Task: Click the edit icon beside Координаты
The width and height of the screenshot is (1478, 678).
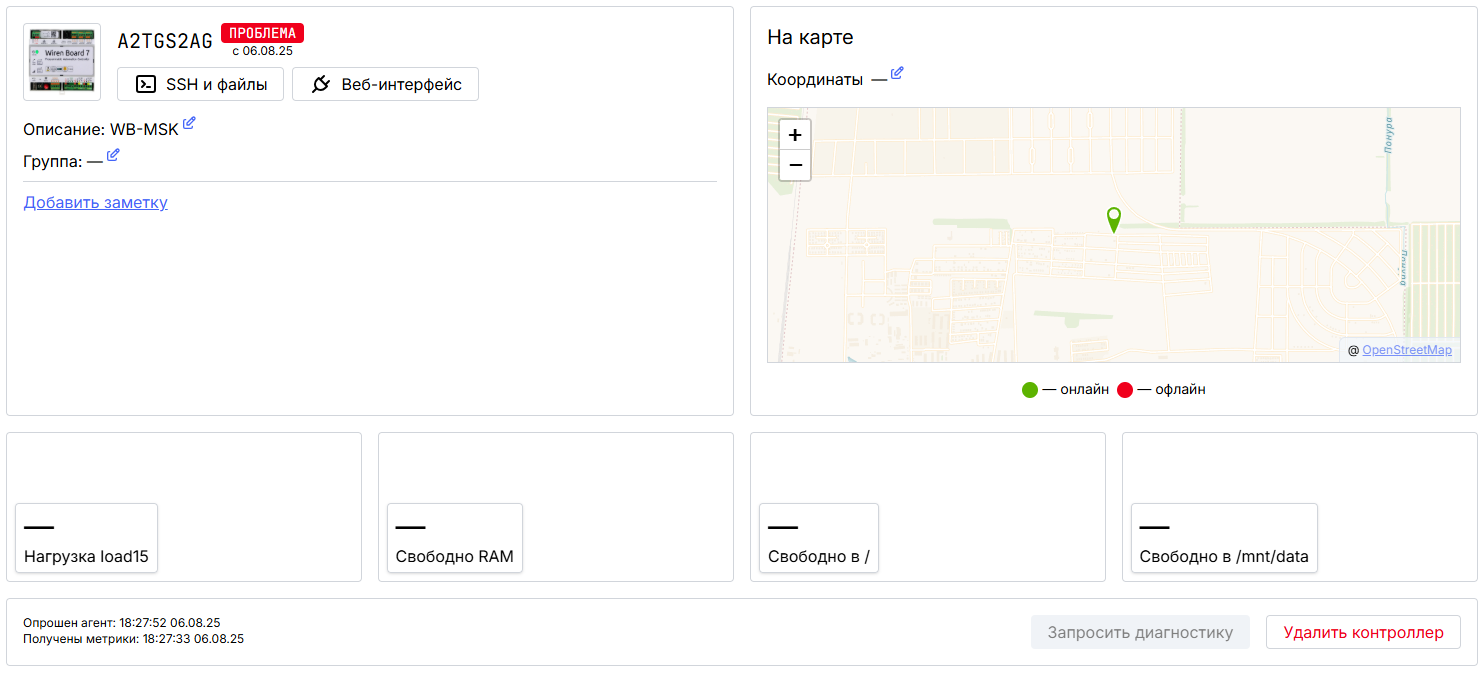Action: click(x=897, y=73)
